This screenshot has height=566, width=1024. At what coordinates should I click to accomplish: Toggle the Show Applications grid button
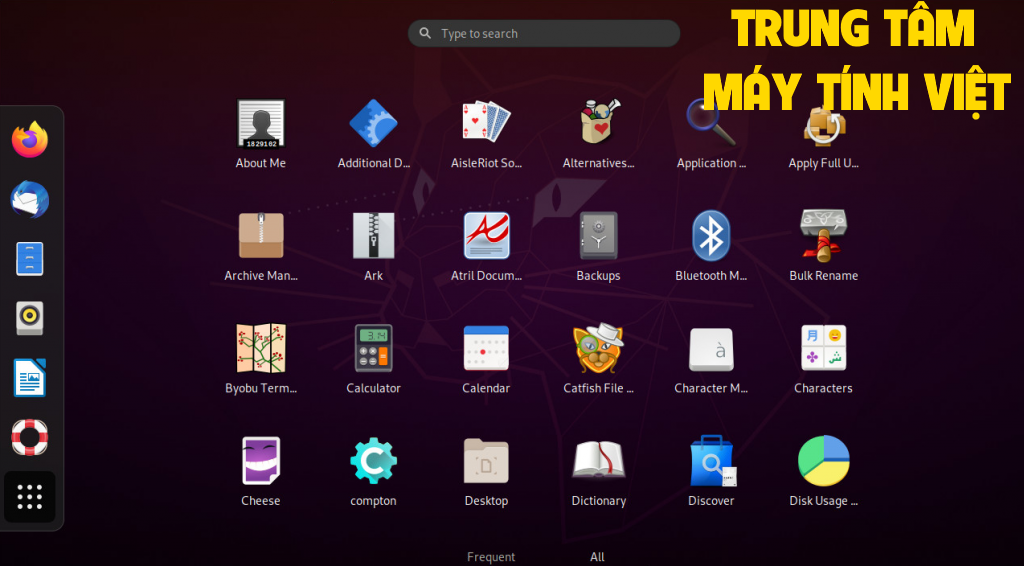(x=30, y=496)
